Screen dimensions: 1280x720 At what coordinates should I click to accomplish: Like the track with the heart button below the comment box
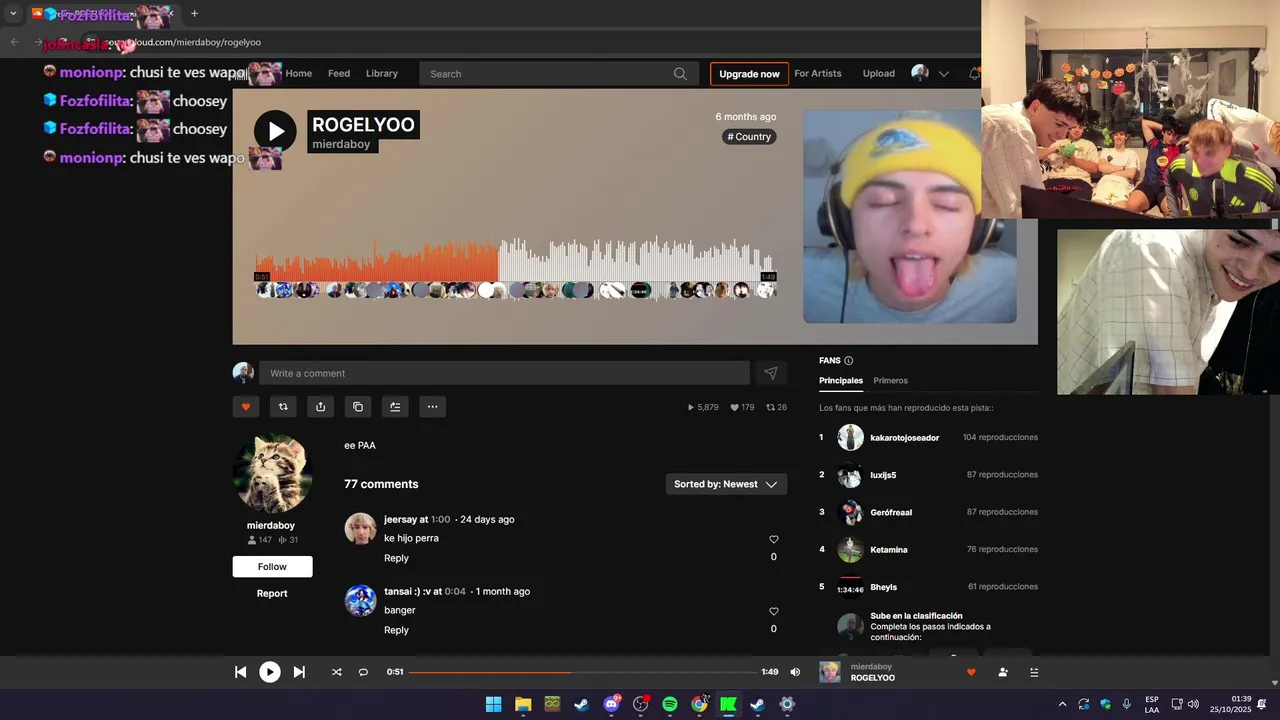[x=246, y=406]
